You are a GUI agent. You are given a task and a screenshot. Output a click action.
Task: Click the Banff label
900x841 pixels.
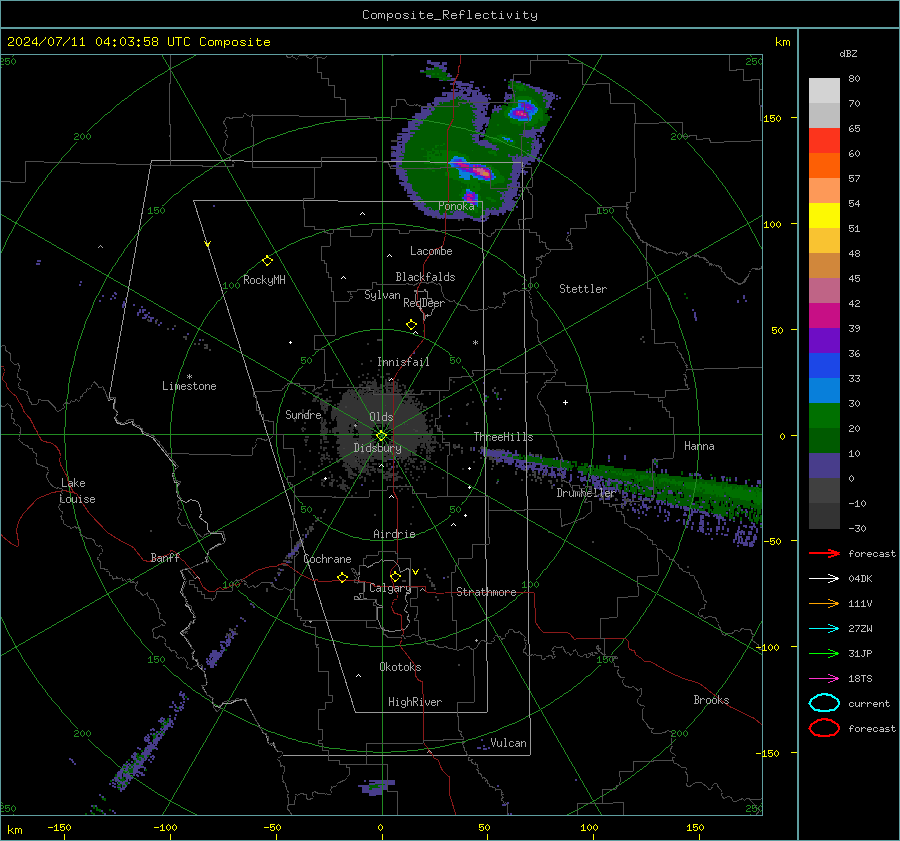tap(165, 557)
